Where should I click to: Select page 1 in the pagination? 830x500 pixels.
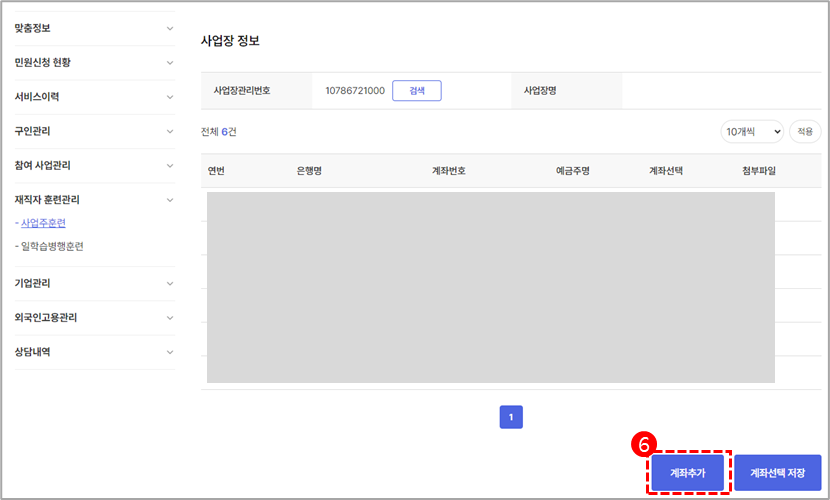click(511, 417)
